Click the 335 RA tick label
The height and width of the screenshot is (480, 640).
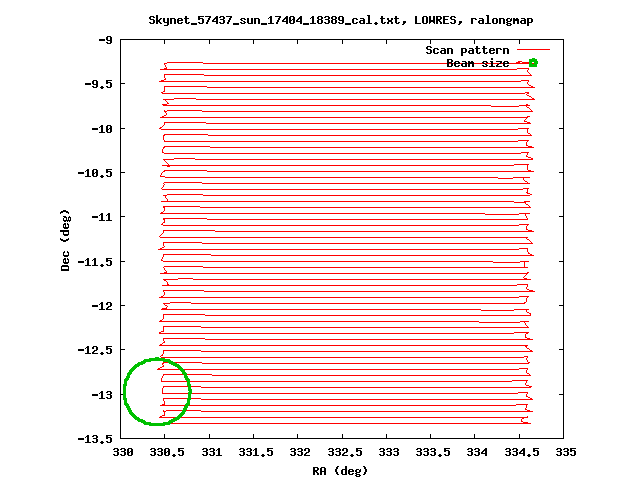click(566, 452)
